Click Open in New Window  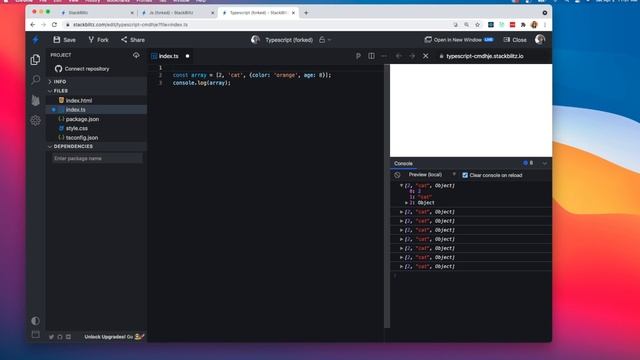(459, 40)
